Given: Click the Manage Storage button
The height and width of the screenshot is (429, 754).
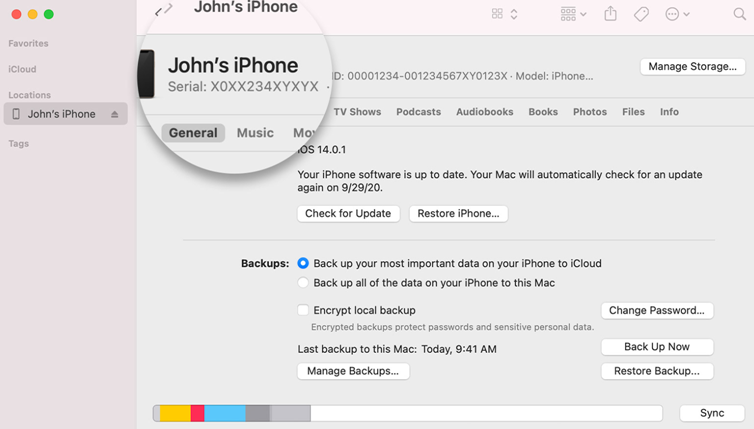Looking at the screenshot, I should (692, 66).
